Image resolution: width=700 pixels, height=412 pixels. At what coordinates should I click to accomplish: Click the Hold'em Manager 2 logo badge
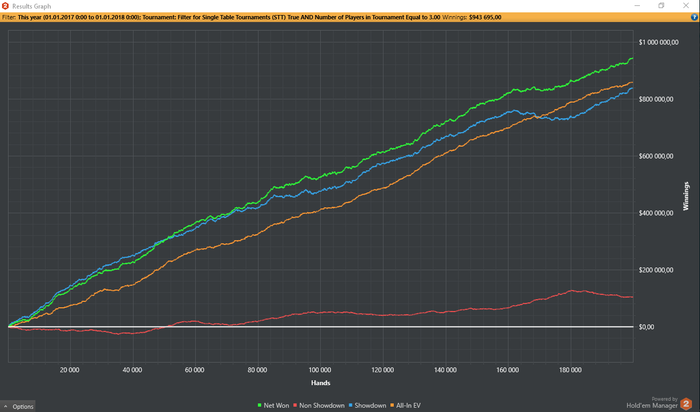pos(686,404)
